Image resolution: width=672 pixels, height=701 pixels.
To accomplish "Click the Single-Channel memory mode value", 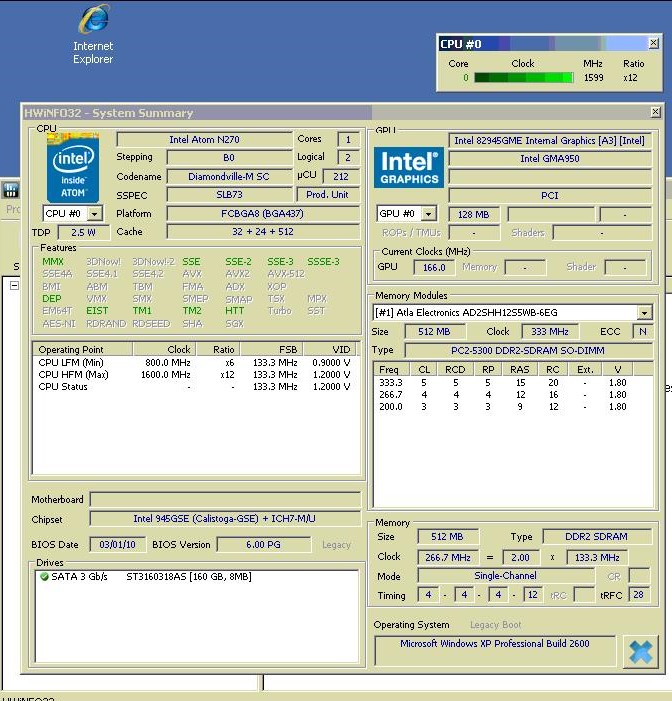I will (505, 576).
